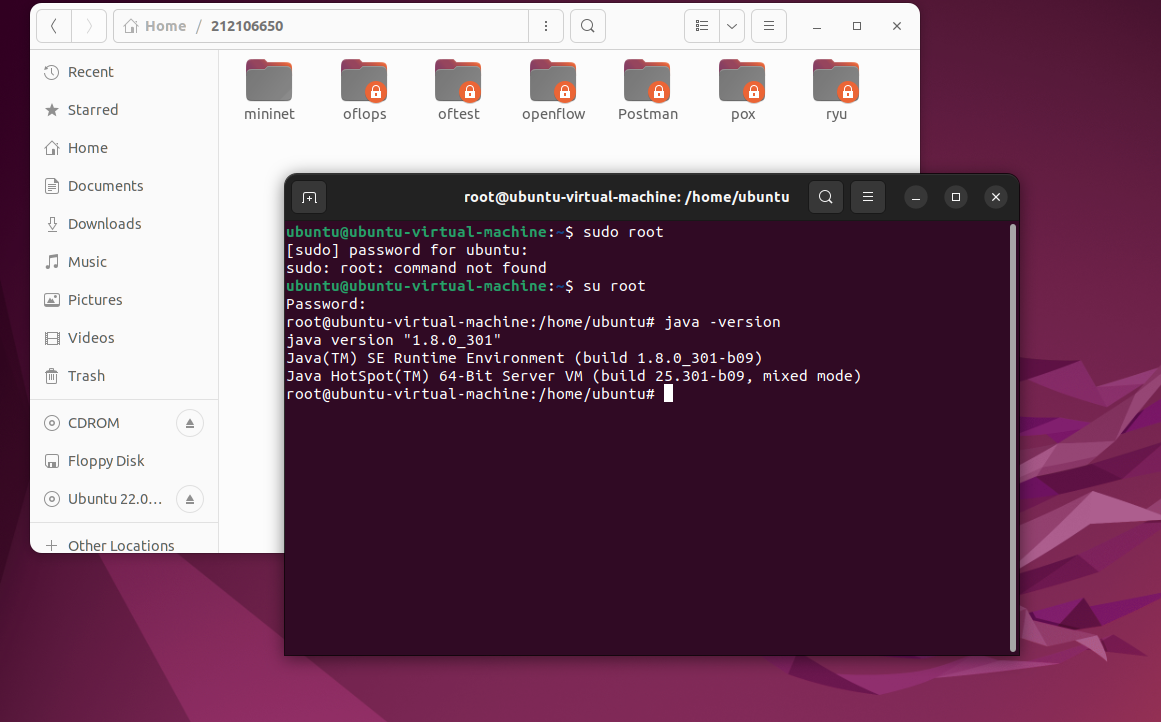The image size is (1161, 722).
Task: Click the 'su root' command line
Action: pos(466,286)
